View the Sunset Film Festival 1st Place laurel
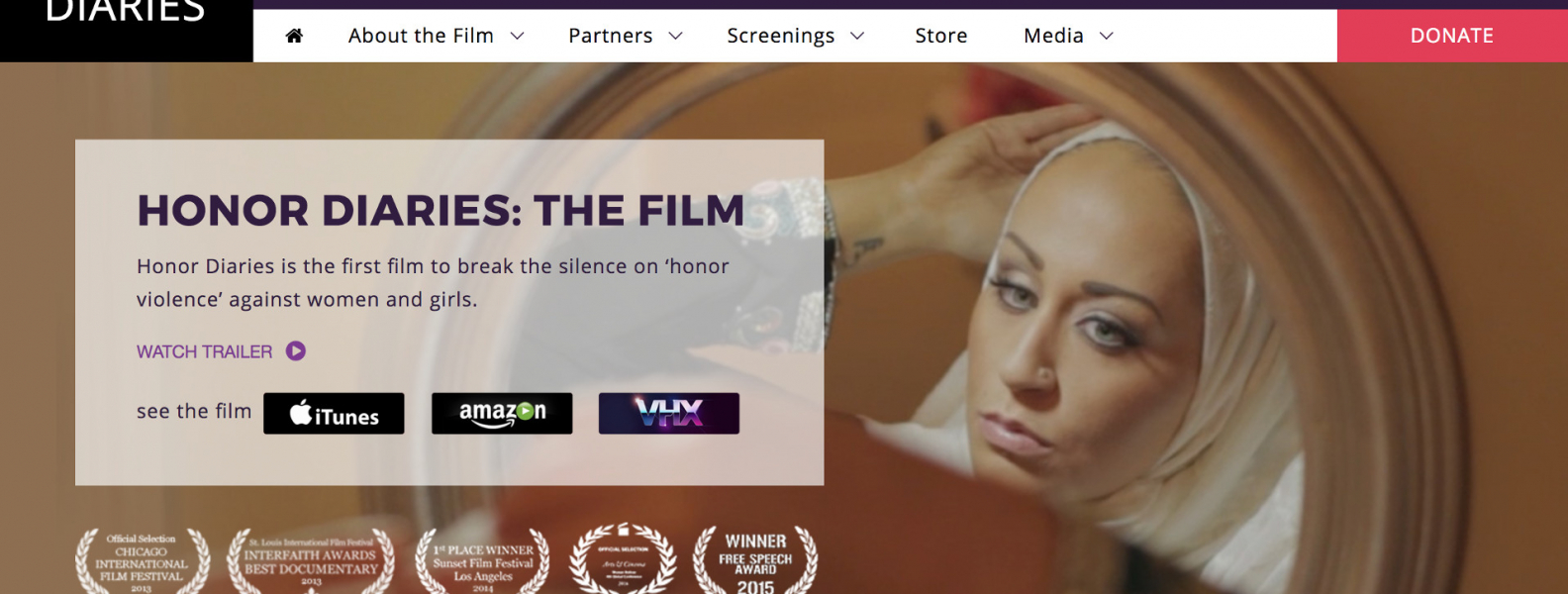The width and height of the screenshot is (1568, 594). pos(482,561)
